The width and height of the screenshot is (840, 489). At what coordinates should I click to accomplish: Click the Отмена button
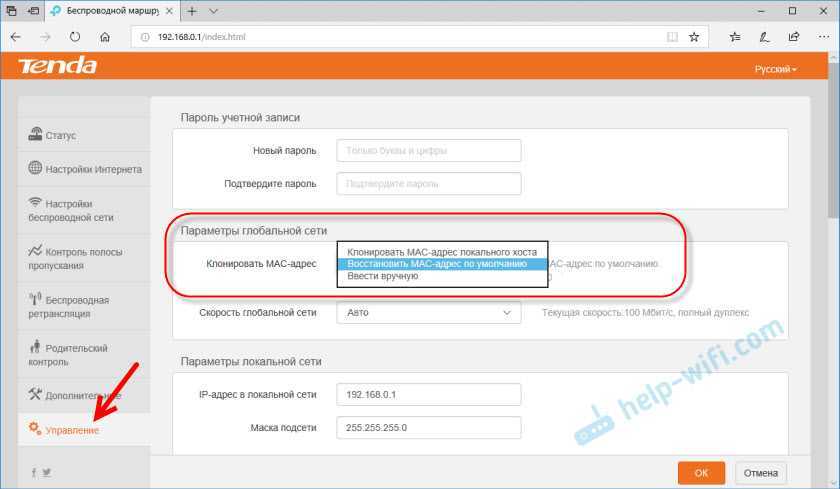[x=761, y=472]
